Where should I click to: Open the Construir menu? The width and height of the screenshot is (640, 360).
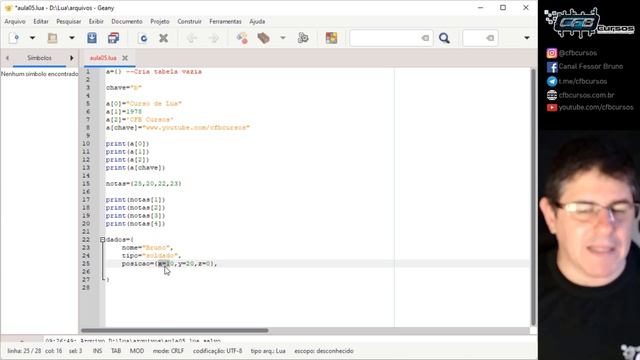click(x=189, y=21)
